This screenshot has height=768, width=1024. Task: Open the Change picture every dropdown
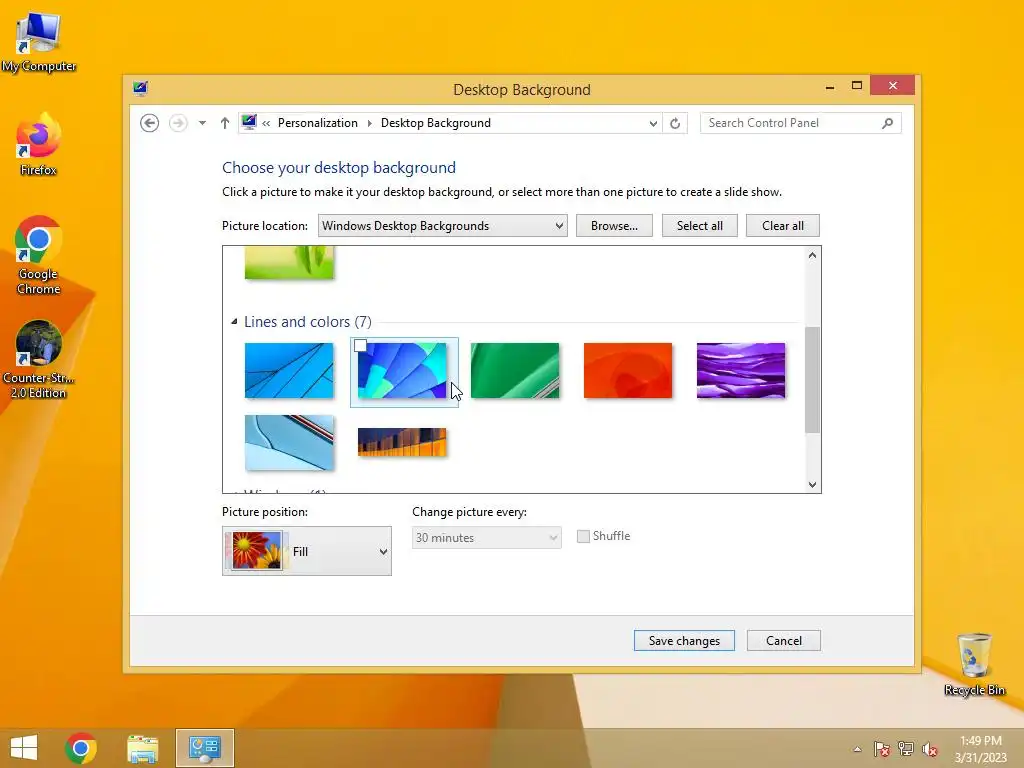coord(487,537)
